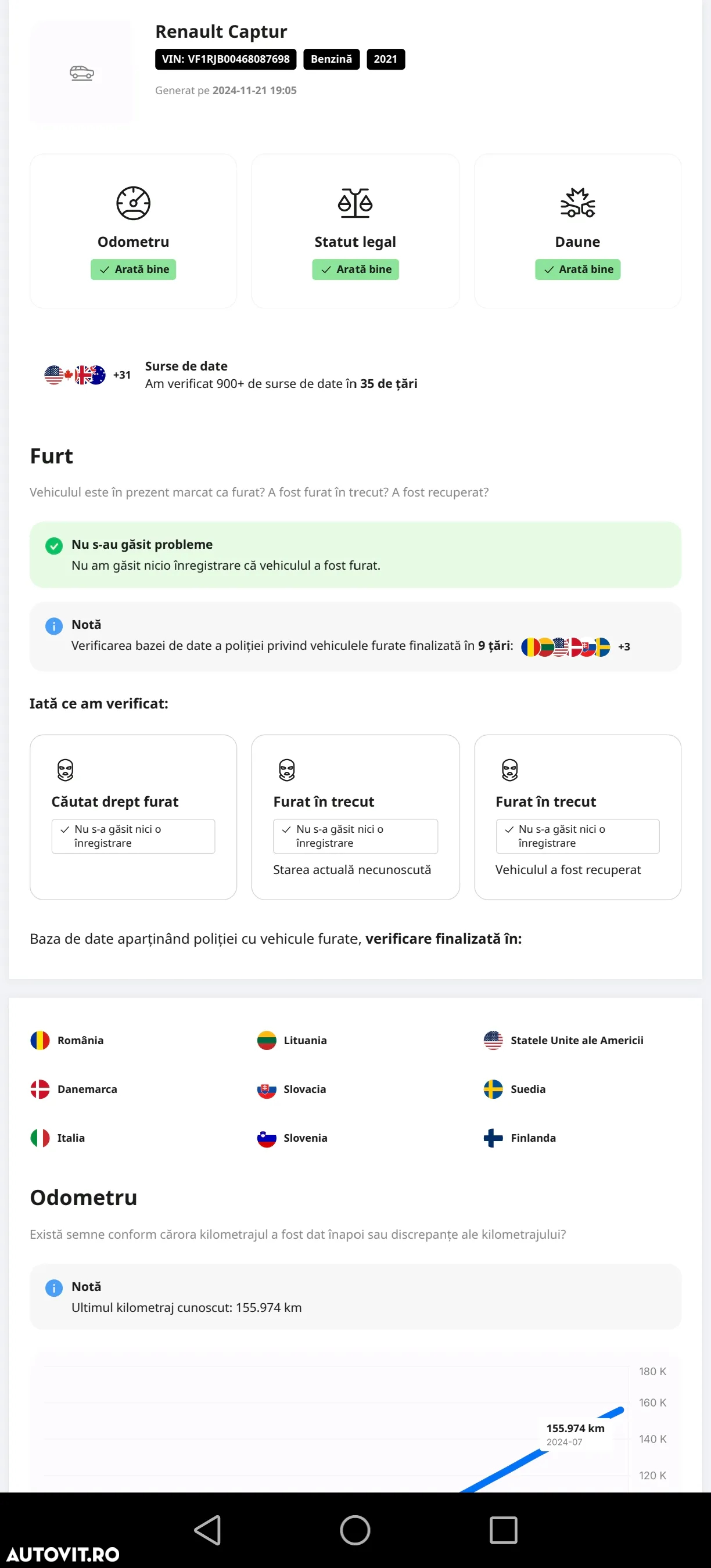Viewport: 711px width, 1568px height.
Task: Tap the 155.974 km chart data point label
Action: pyautogui.click(x=575, y=1433)
